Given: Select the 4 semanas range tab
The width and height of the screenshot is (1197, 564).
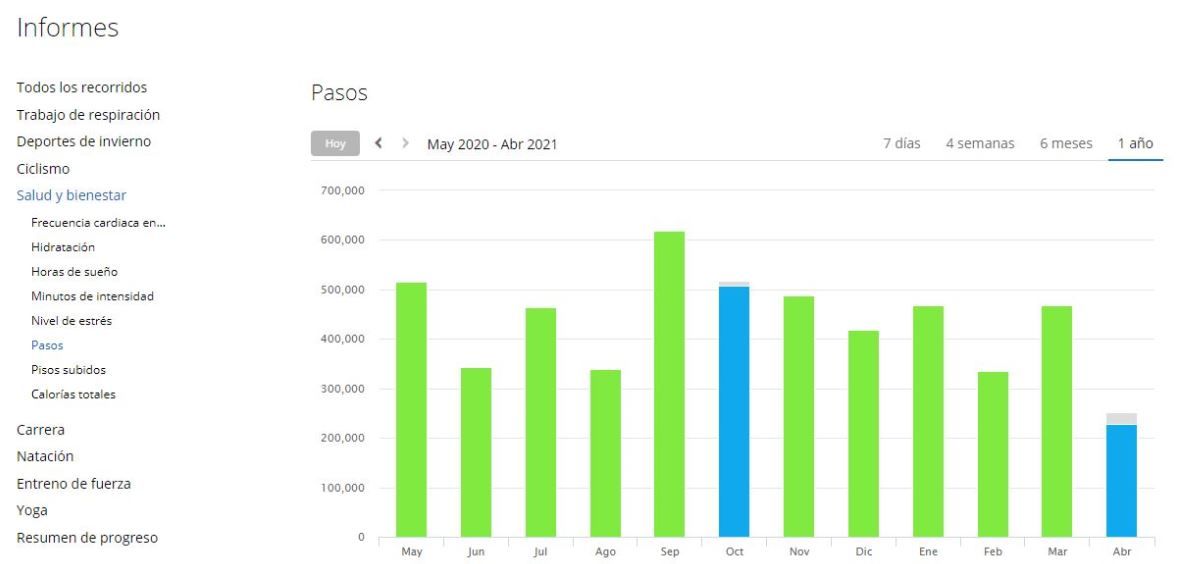Looking at the screenshot, I should (x=980, y=143).
